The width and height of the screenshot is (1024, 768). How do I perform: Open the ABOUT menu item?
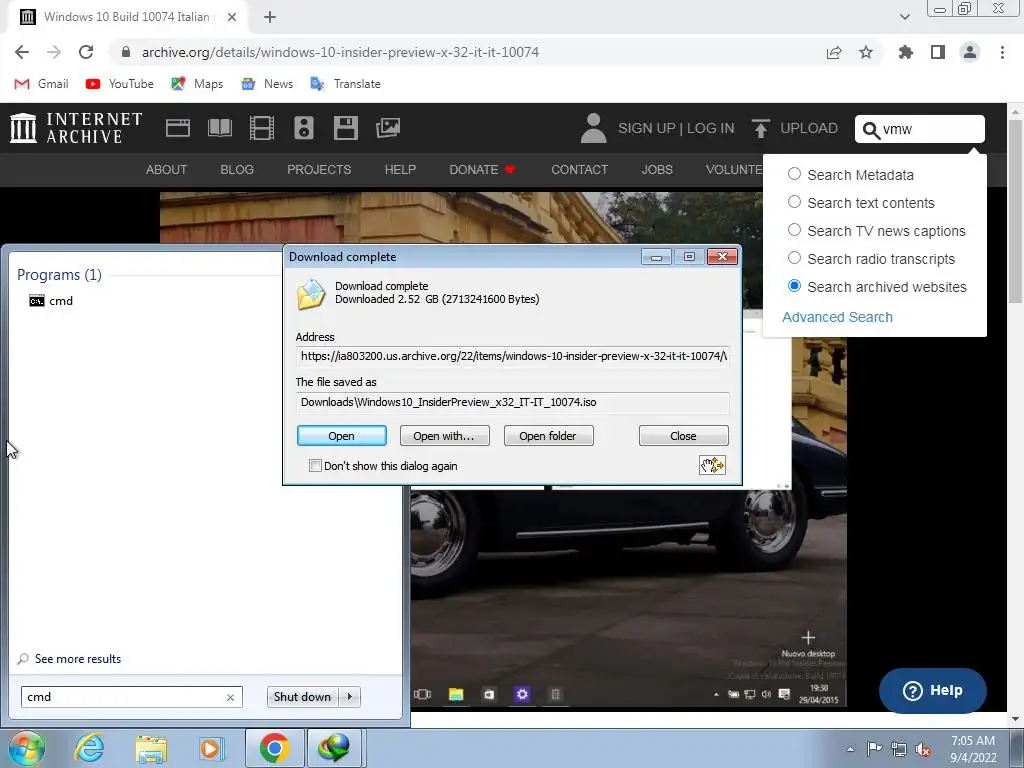point(167,170)
